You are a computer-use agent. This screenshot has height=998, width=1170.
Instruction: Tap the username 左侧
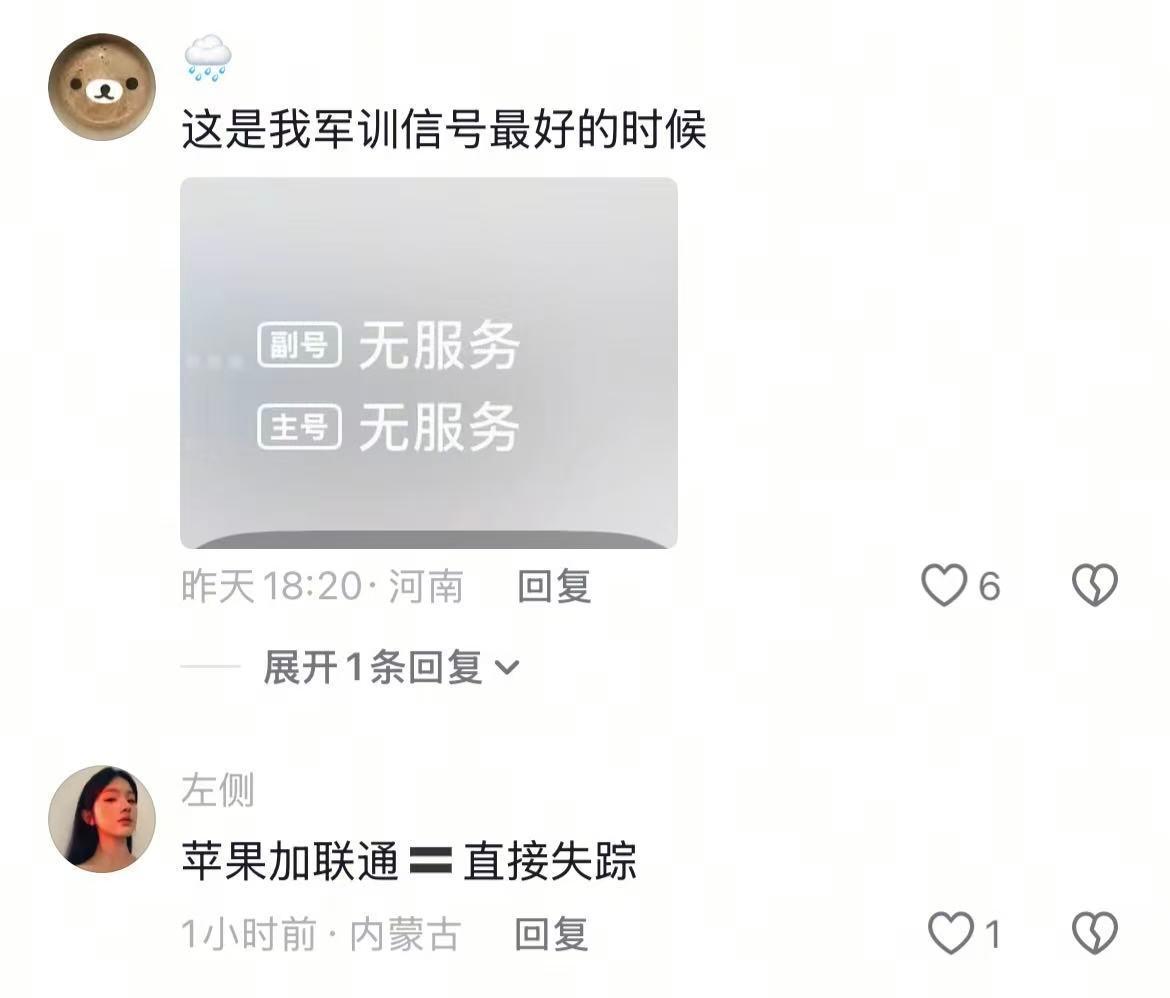218,790
